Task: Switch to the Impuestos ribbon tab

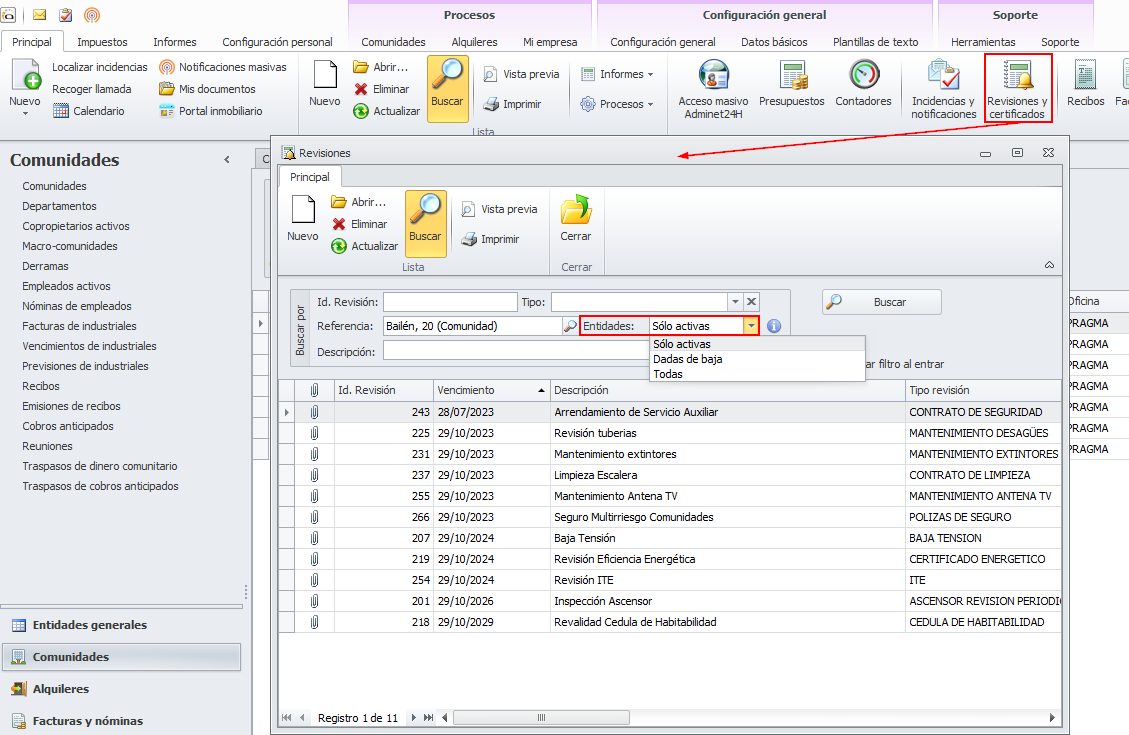Action: pyautogui.click(x=102, y=42)
